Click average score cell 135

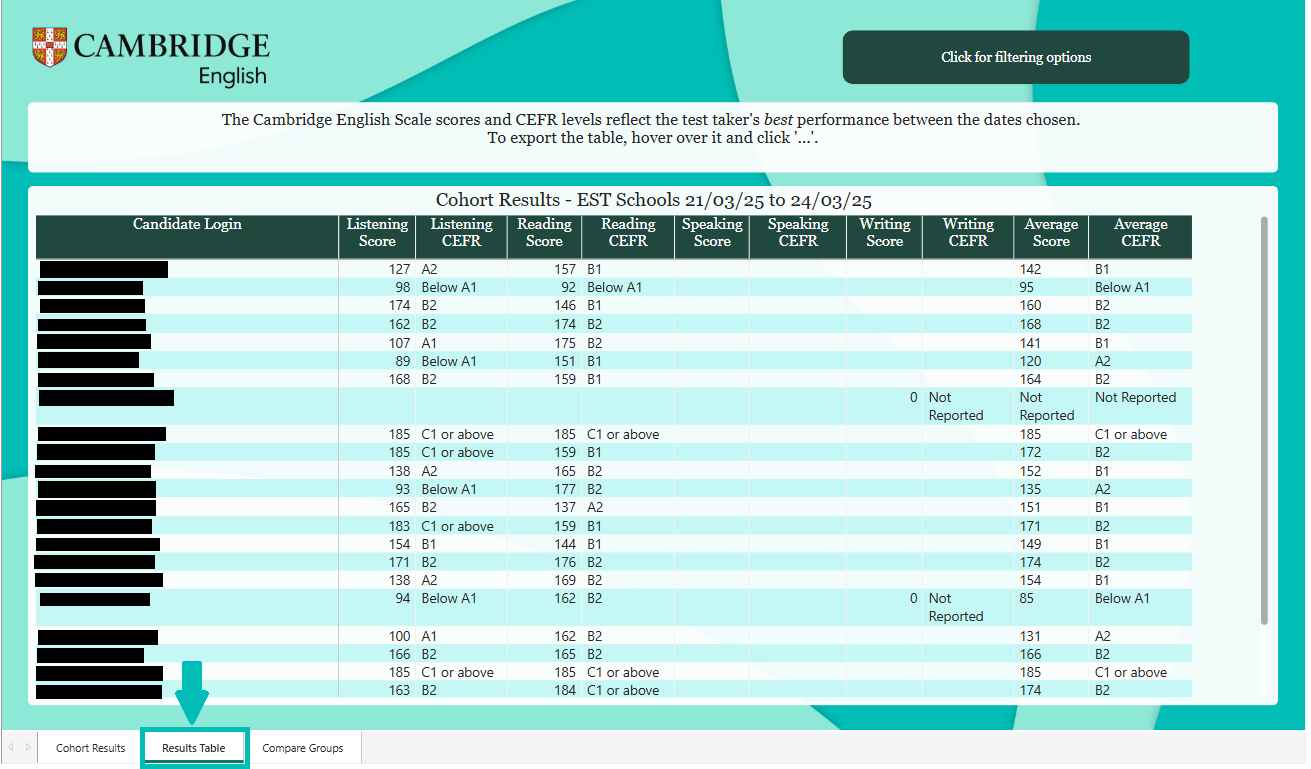click(1030, 489)
